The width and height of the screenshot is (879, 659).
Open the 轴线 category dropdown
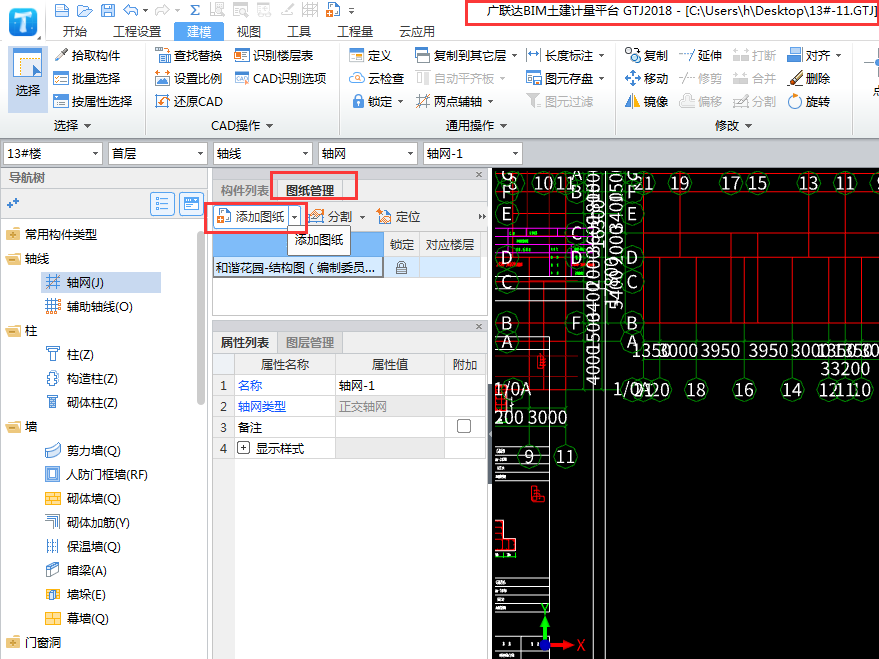point(305,154)
